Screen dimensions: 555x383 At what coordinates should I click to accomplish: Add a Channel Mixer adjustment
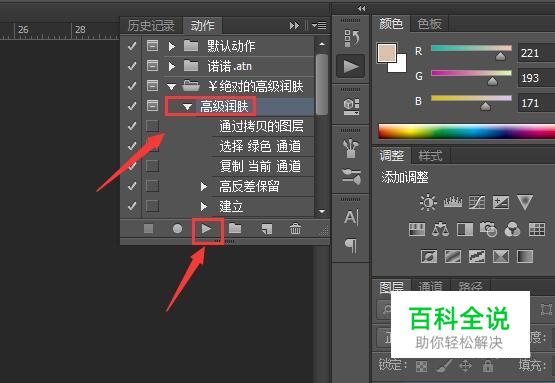tap(512, 229)
